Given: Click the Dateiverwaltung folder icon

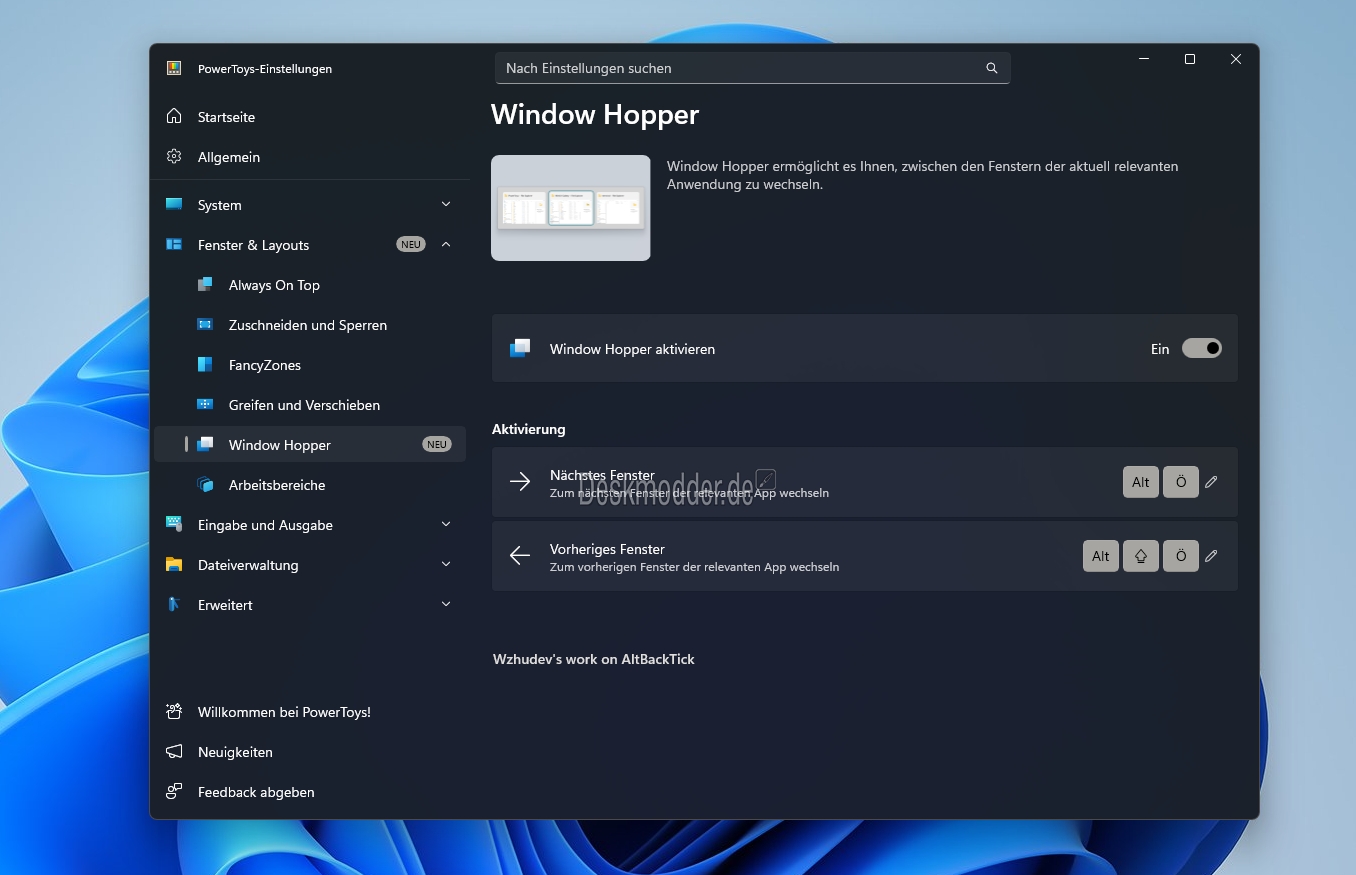Looking at the screenshot, I should (x=174, y=565).
